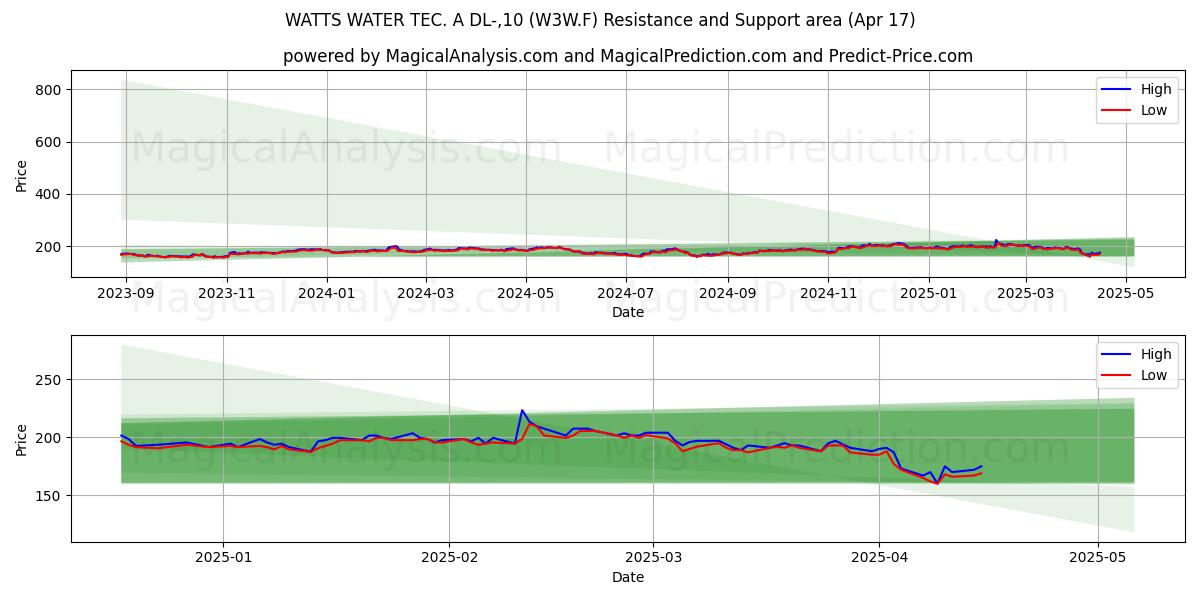Click the 150 tick on bottom chart's price axis
1200x600 pixels.
point(50,496)
